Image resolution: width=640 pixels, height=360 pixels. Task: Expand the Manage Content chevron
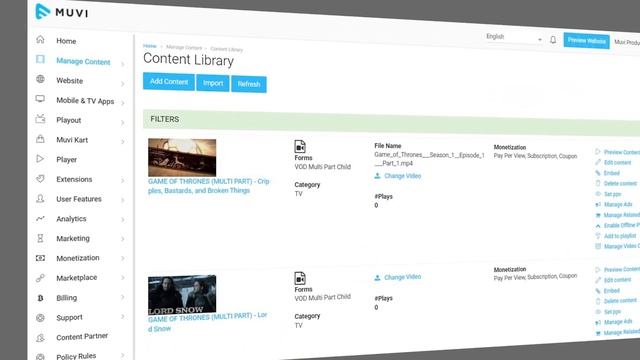point(122,64)
